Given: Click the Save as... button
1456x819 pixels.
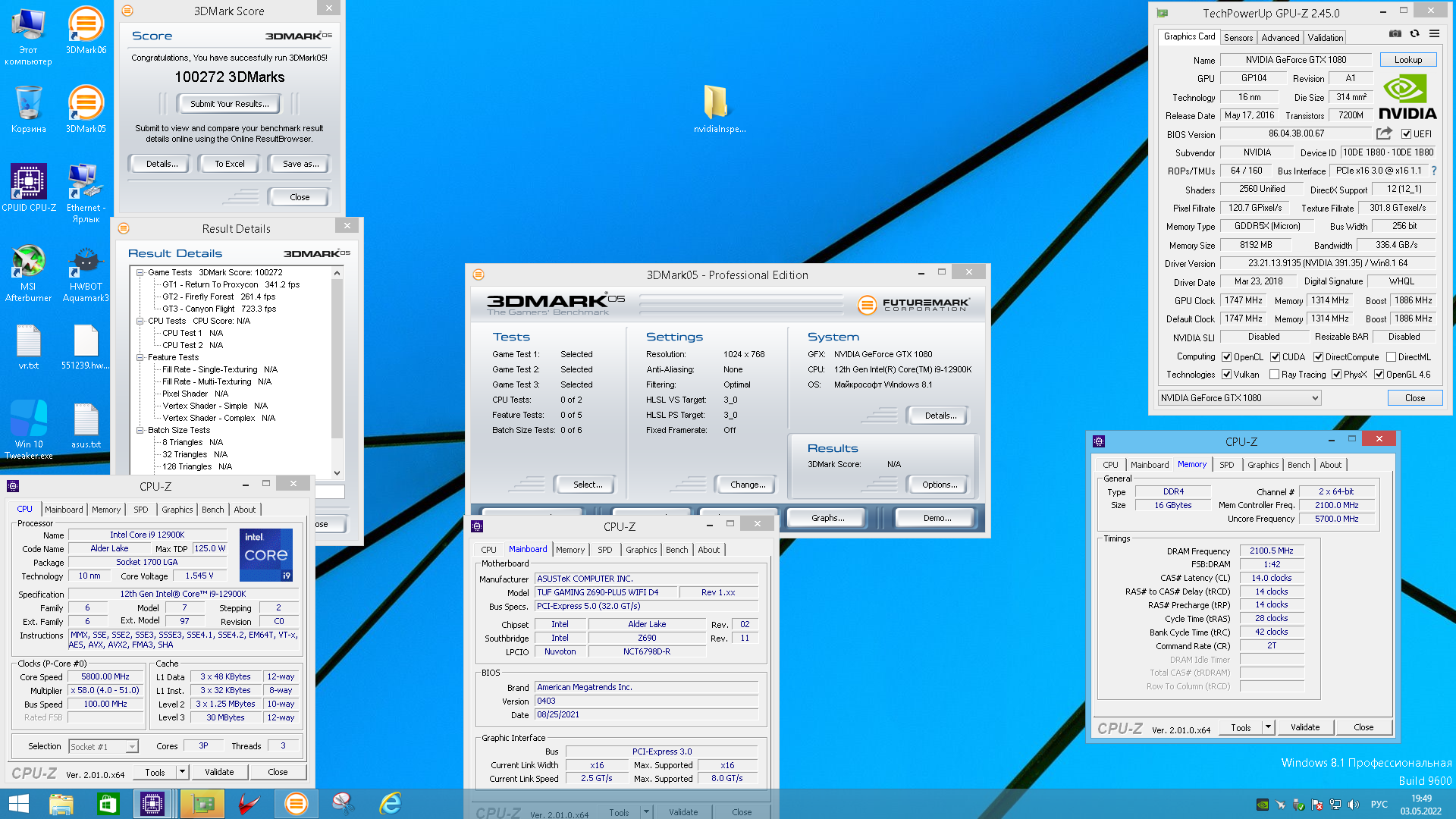Looking at the screenshot, I should [300, 164].
